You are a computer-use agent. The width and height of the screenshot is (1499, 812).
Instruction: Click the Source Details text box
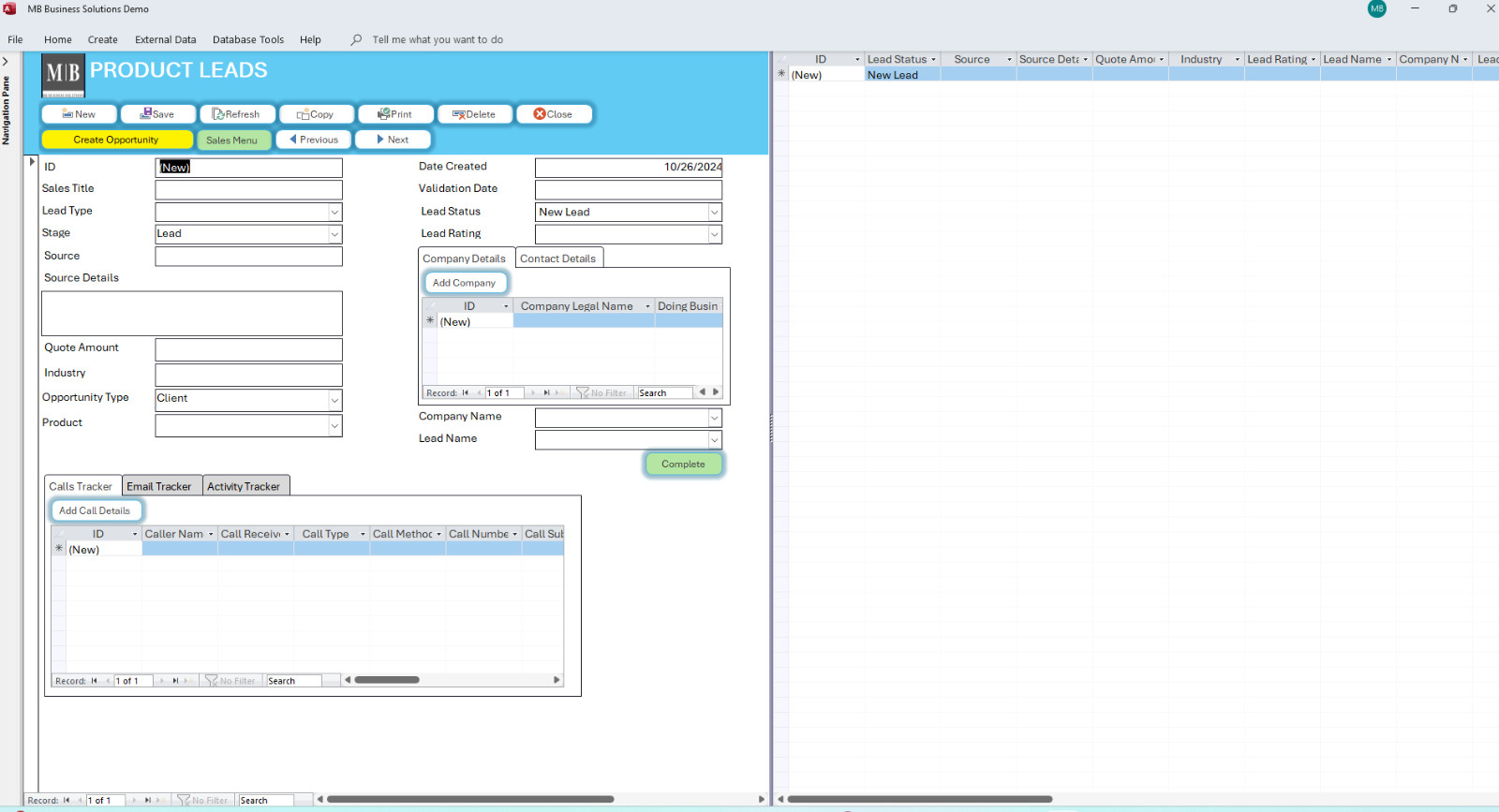[x=192, y=314]
